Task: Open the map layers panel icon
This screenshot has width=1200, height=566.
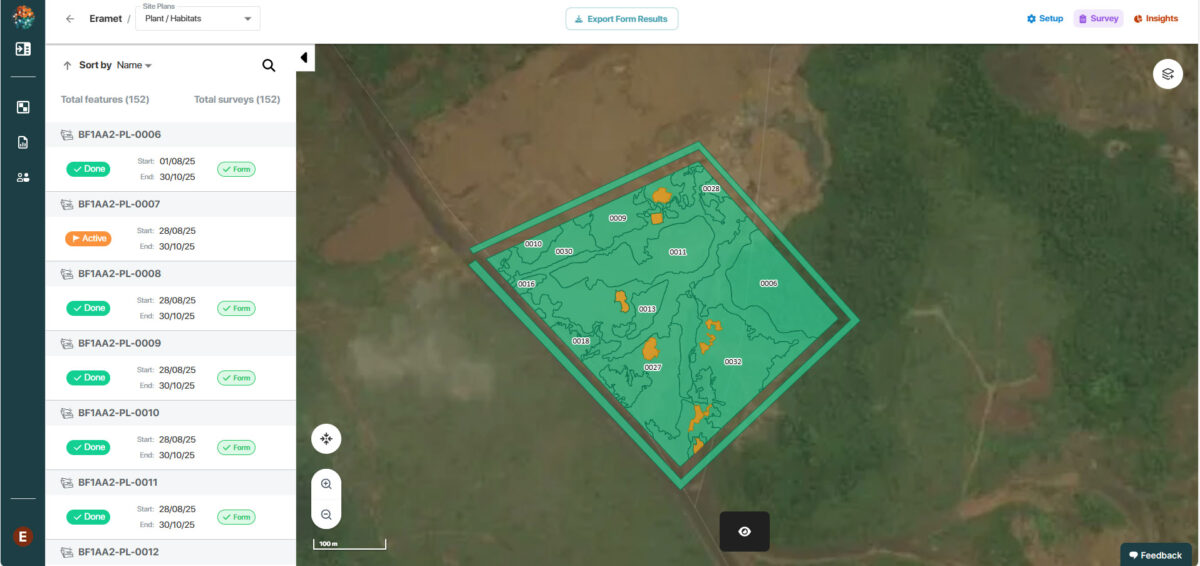Action: point(1167,74)
